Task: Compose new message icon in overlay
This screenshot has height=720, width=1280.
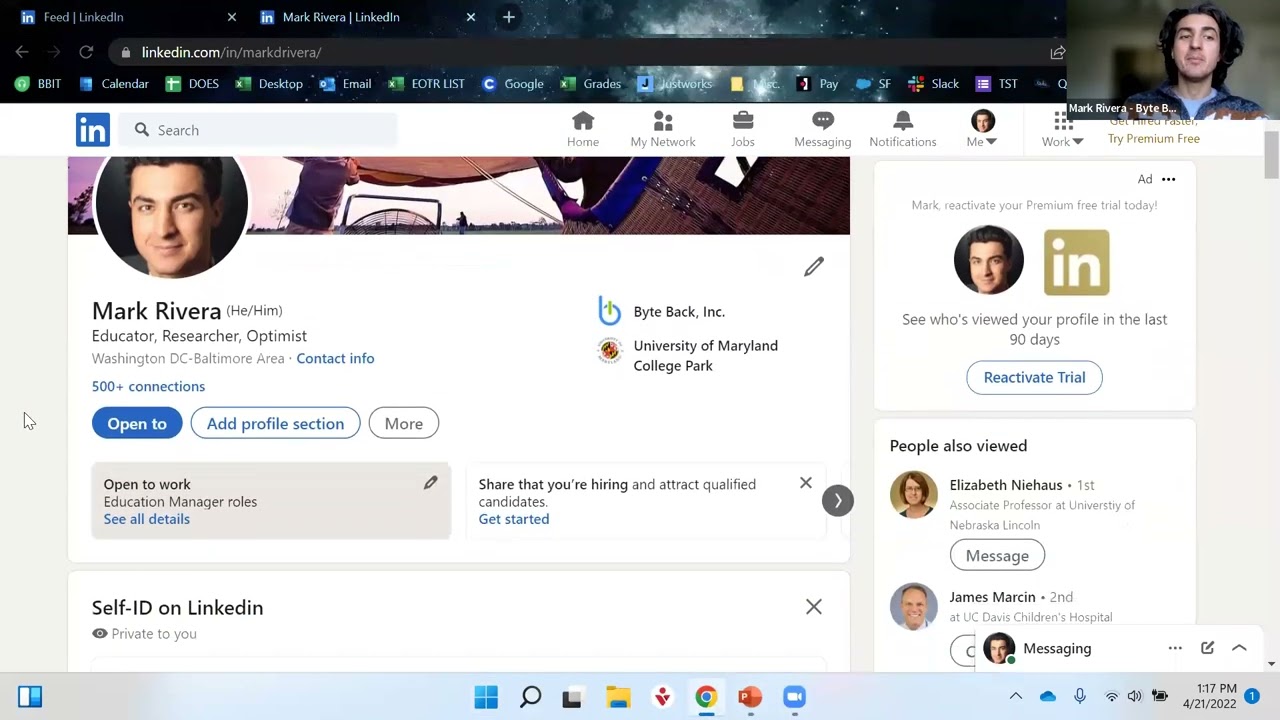Action: [1207, 648]
